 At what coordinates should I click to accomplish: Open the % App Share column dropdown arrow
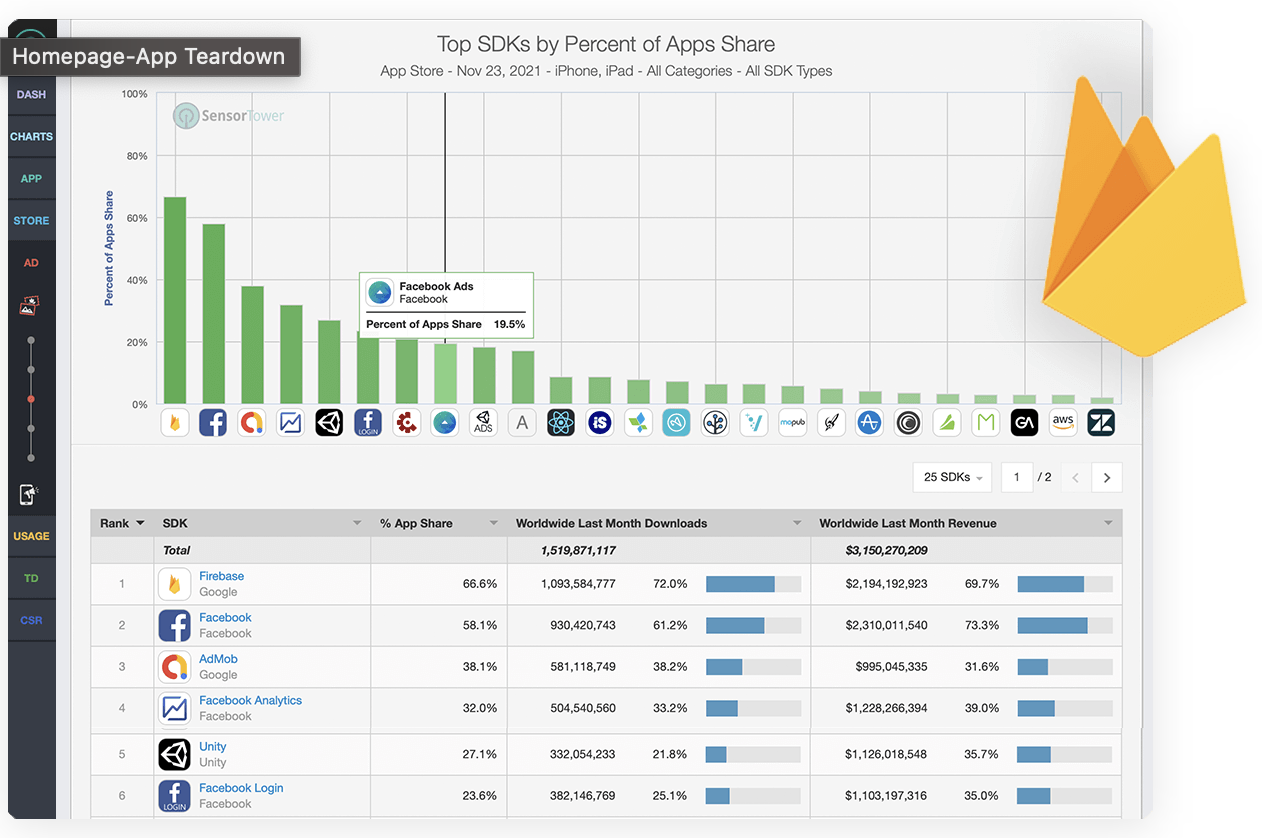coord(493,523)
